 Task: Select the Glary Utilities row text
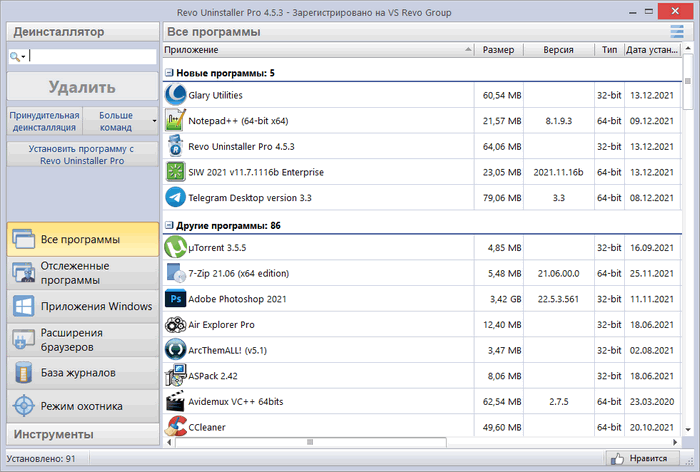[215, 95]
